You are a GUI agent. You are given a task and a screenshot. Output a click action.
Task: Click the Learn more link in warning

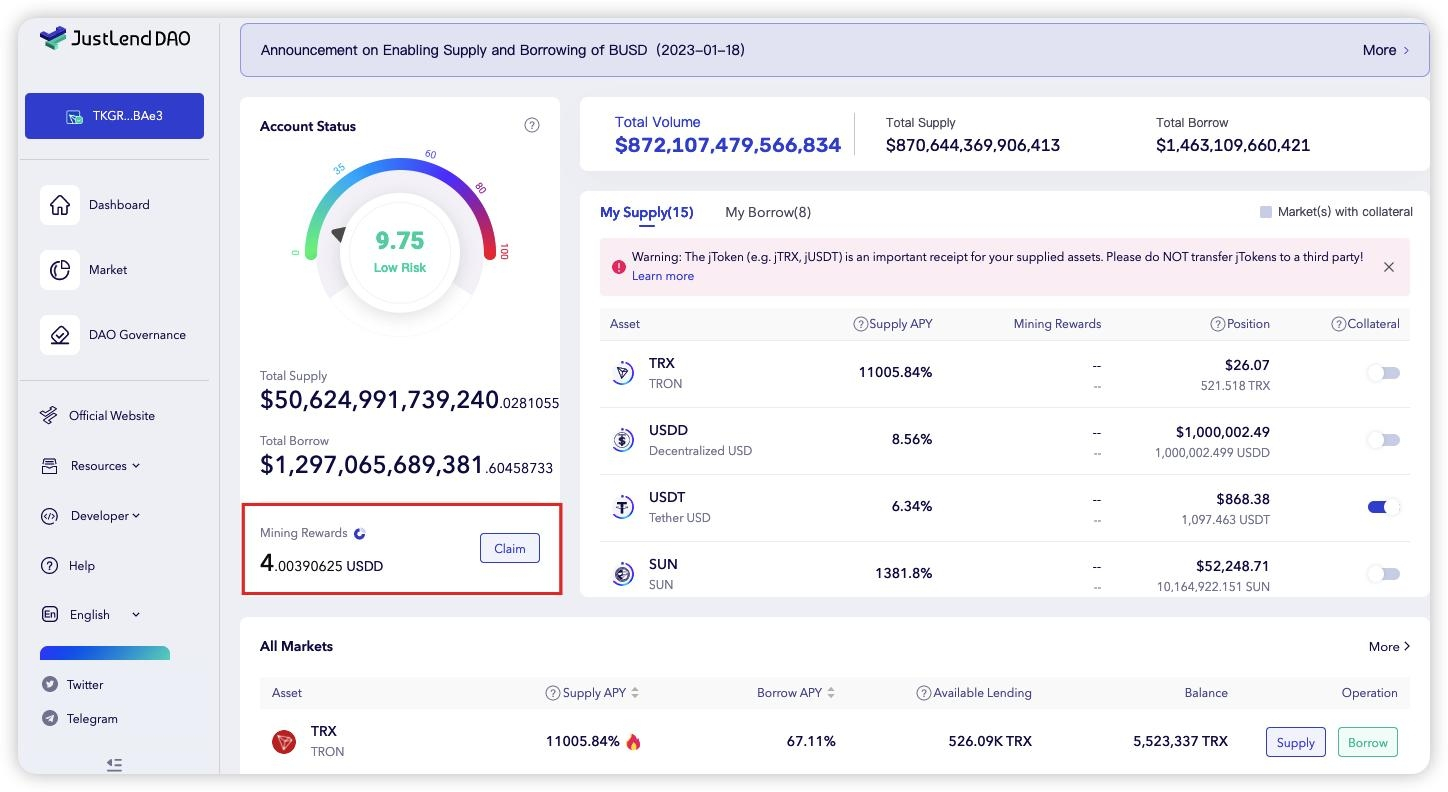coord(662,276)
